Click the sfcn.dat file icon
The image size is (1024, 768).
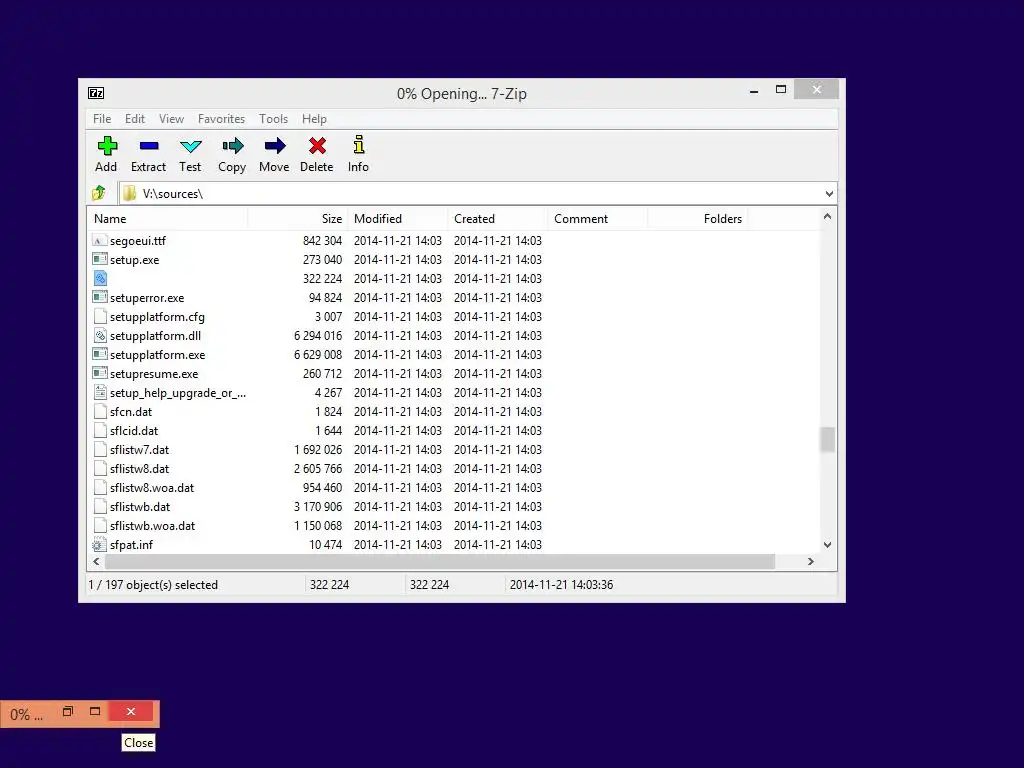[99, 411]
